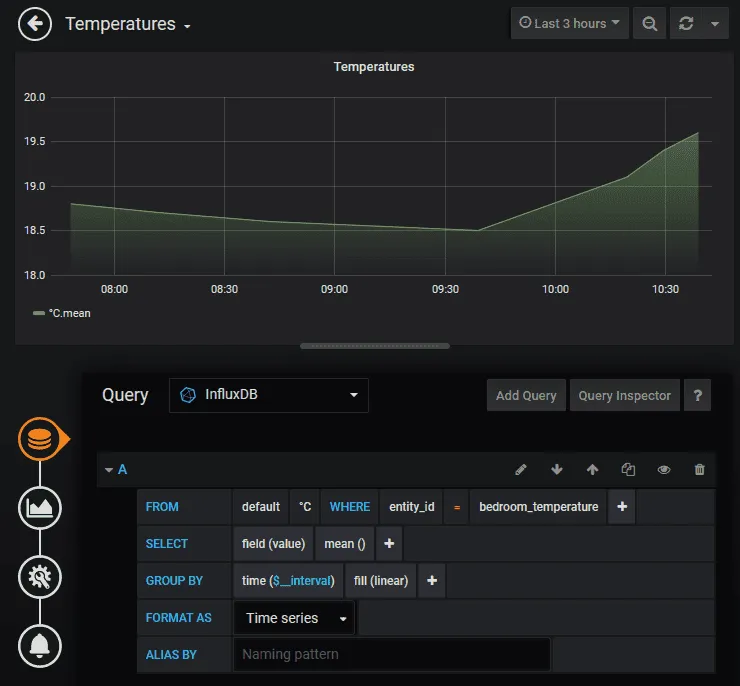Open the Last 3 hours time picker
The width and height of the screenshot is (740, 686).
(569, 23)
